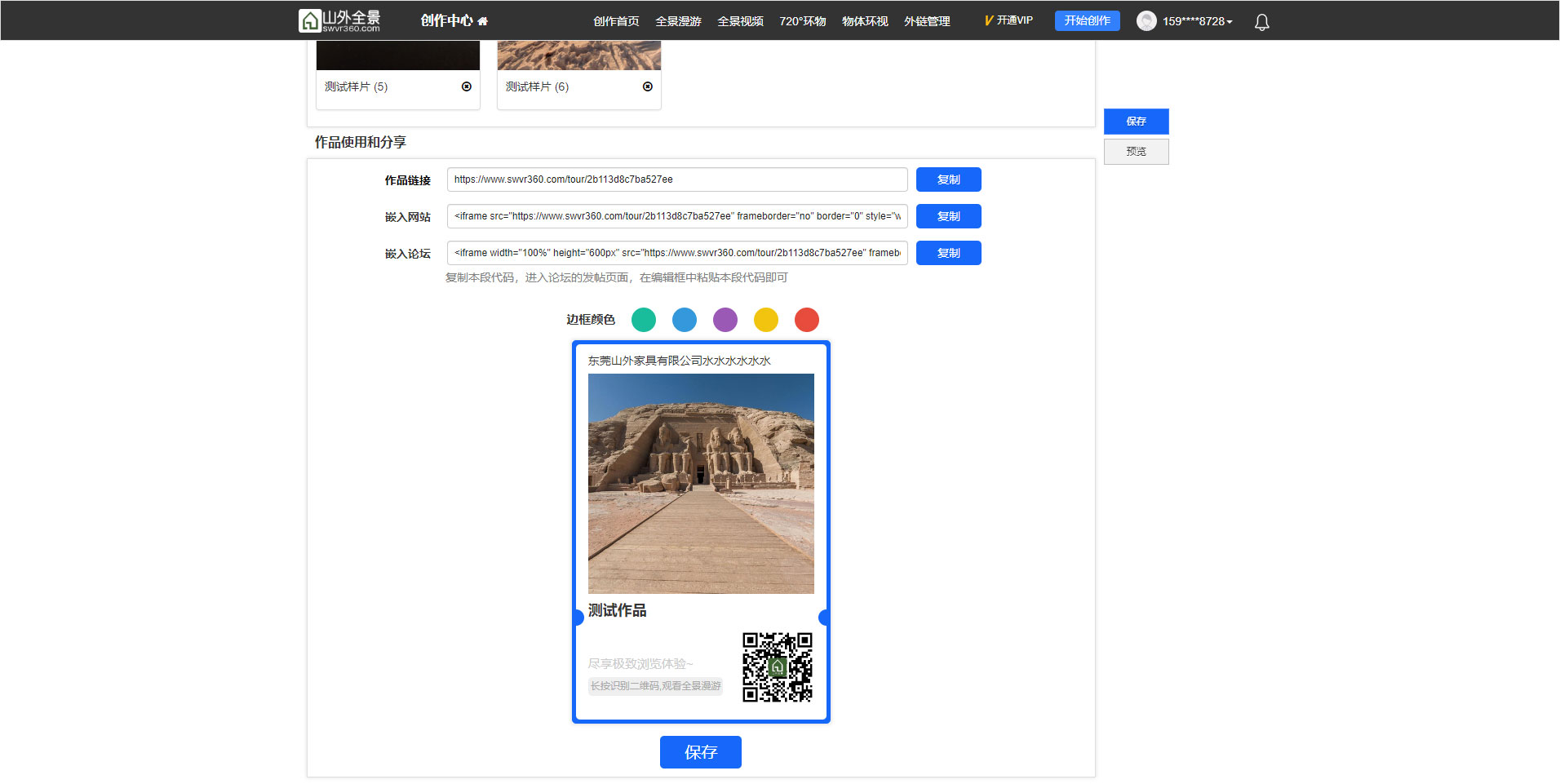Click the VIP badge 开通VIP
Image resolution: width=1560 pixels, height=784 pixels.
(x=1008, y=20)
